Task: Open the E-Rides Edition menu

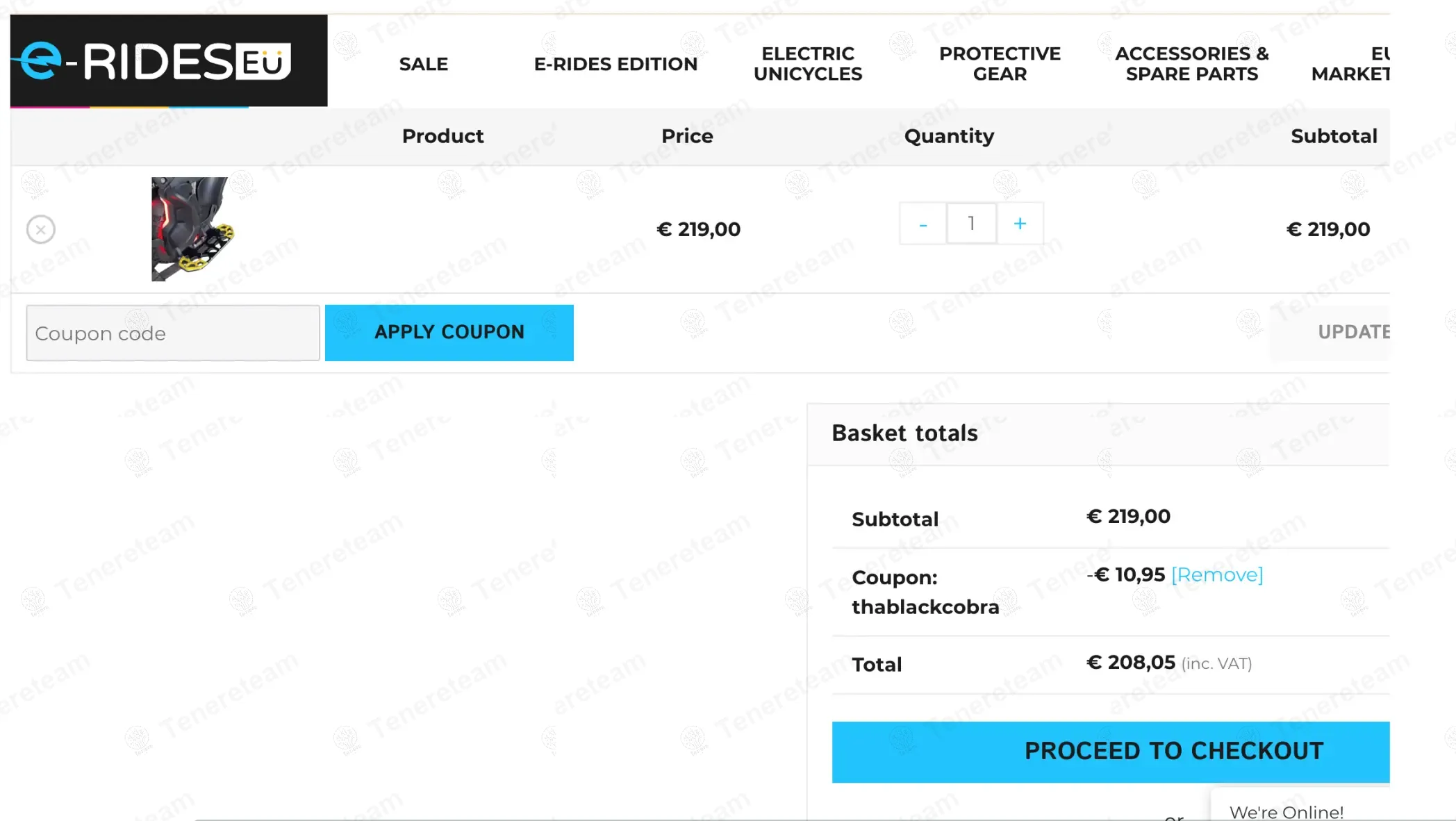Action: pyautogui.click(x=615, y=64)
